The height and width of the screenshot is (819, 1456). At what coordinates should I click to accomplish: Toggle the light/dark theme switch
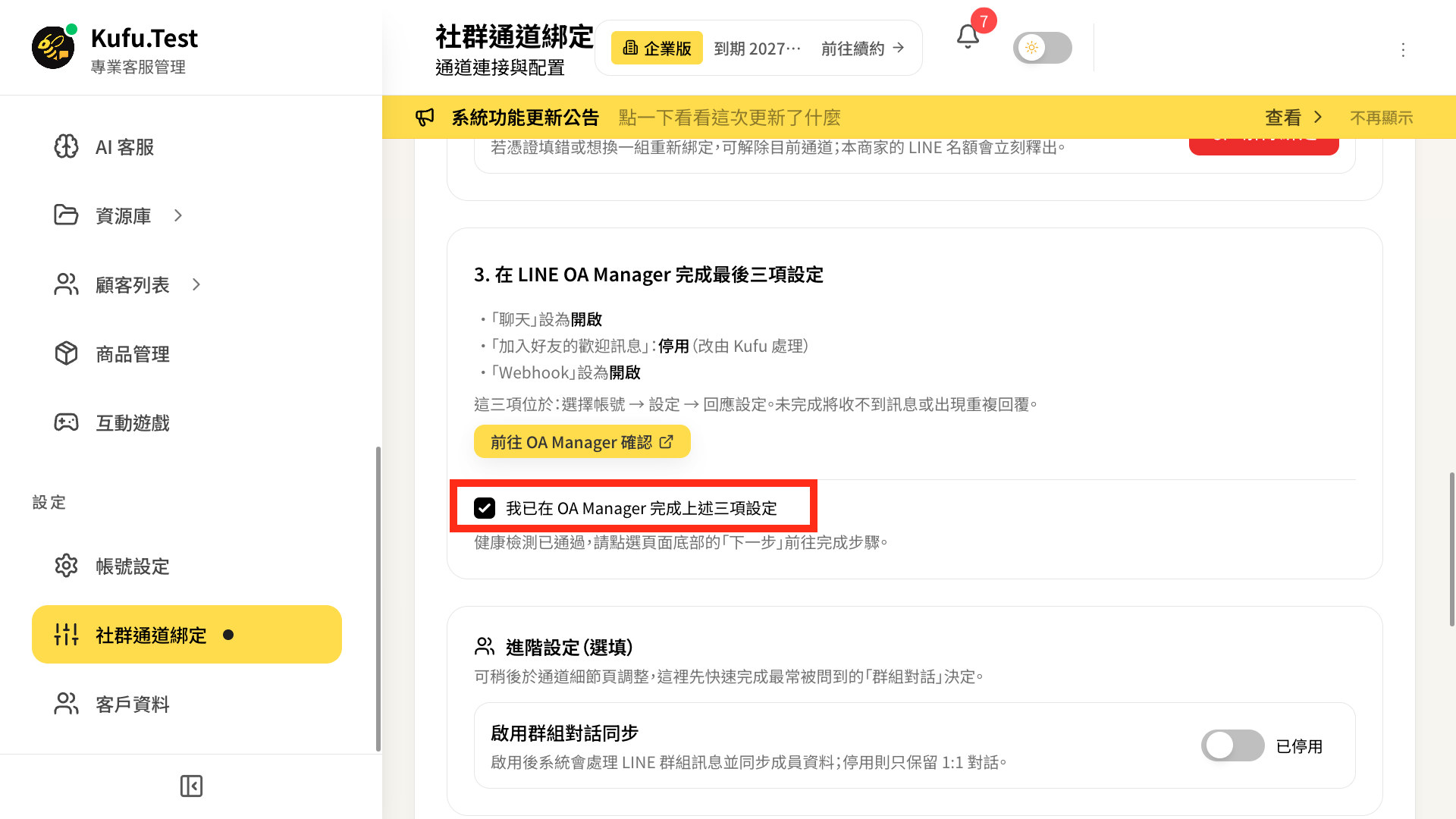coord(1042,48)
